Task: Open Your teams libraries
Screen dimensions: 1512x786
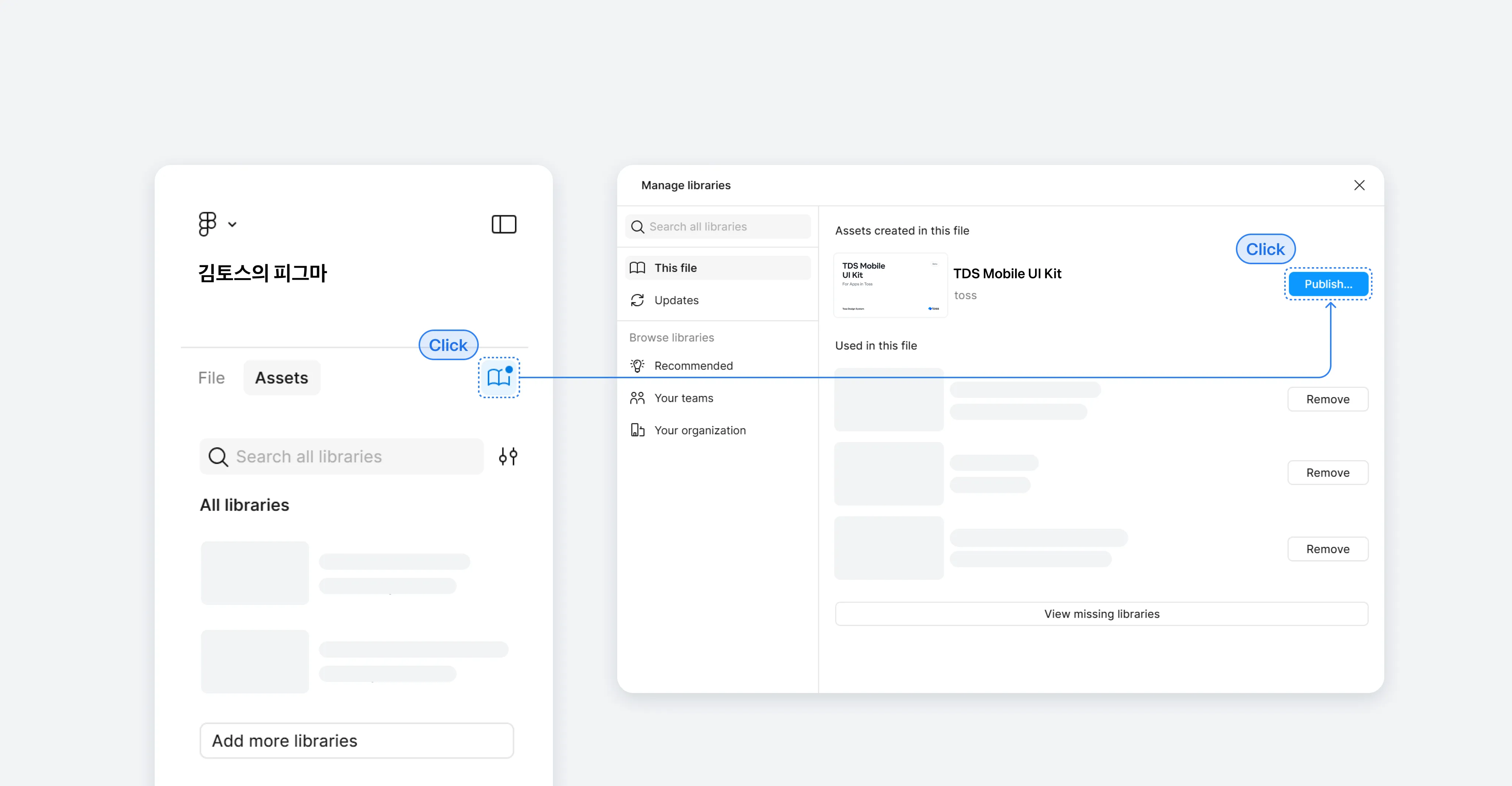Action: pyautogui.click(x=684, y=398)
